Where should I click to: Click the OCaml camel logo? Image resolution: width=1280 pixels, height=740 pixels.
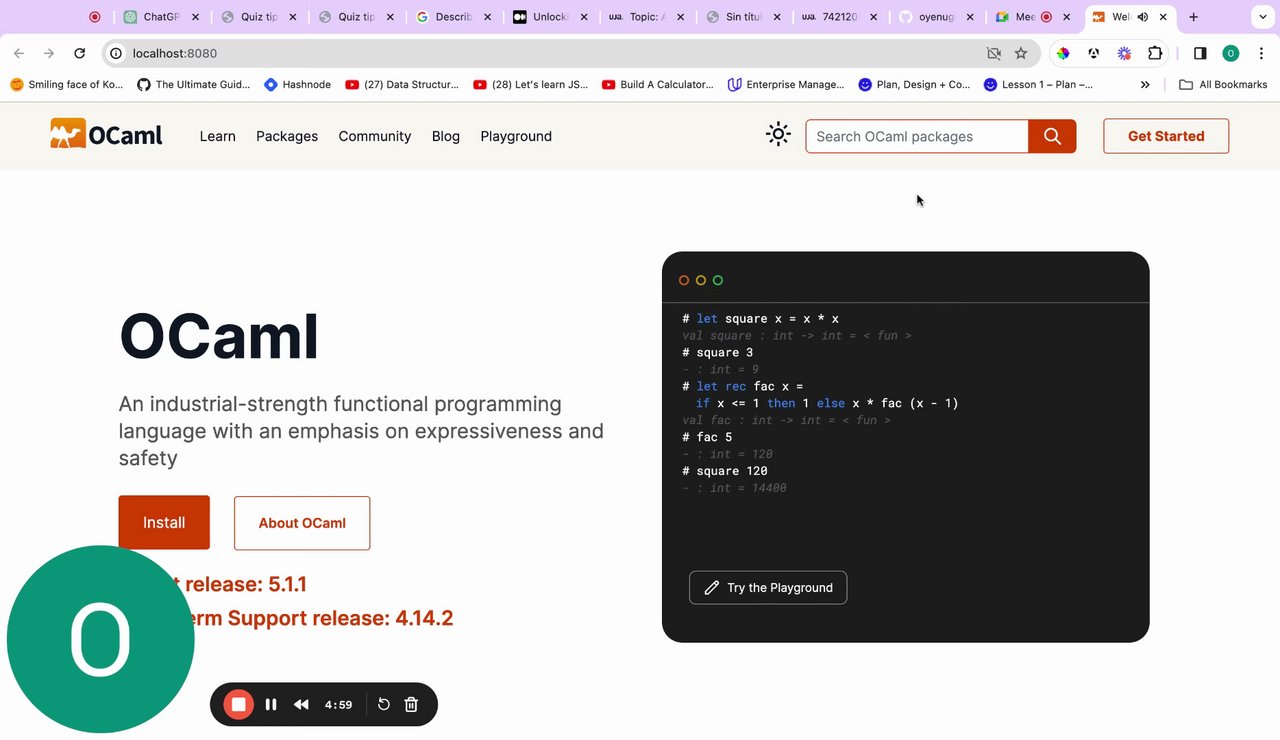(x=106, y=135)
